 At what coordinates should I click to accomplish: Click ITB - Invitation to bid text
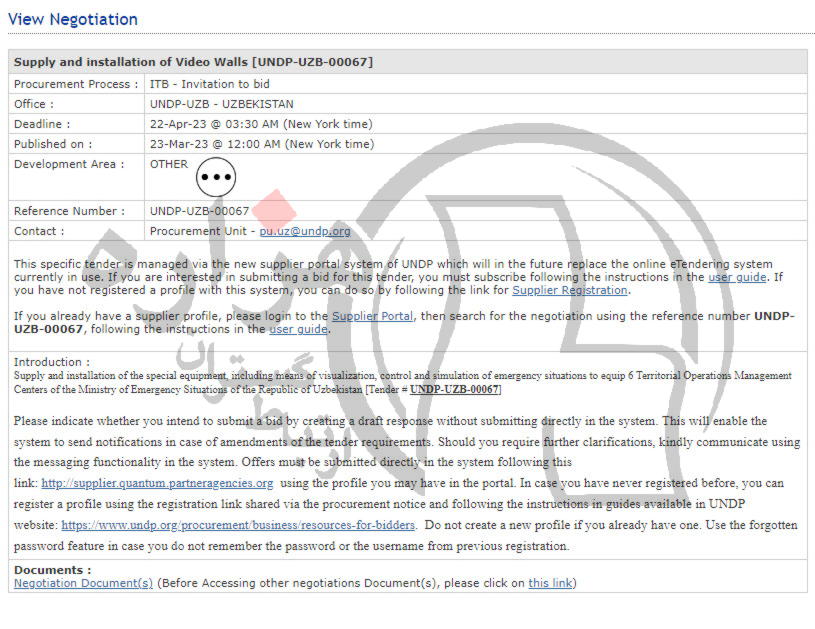[209, 84]
